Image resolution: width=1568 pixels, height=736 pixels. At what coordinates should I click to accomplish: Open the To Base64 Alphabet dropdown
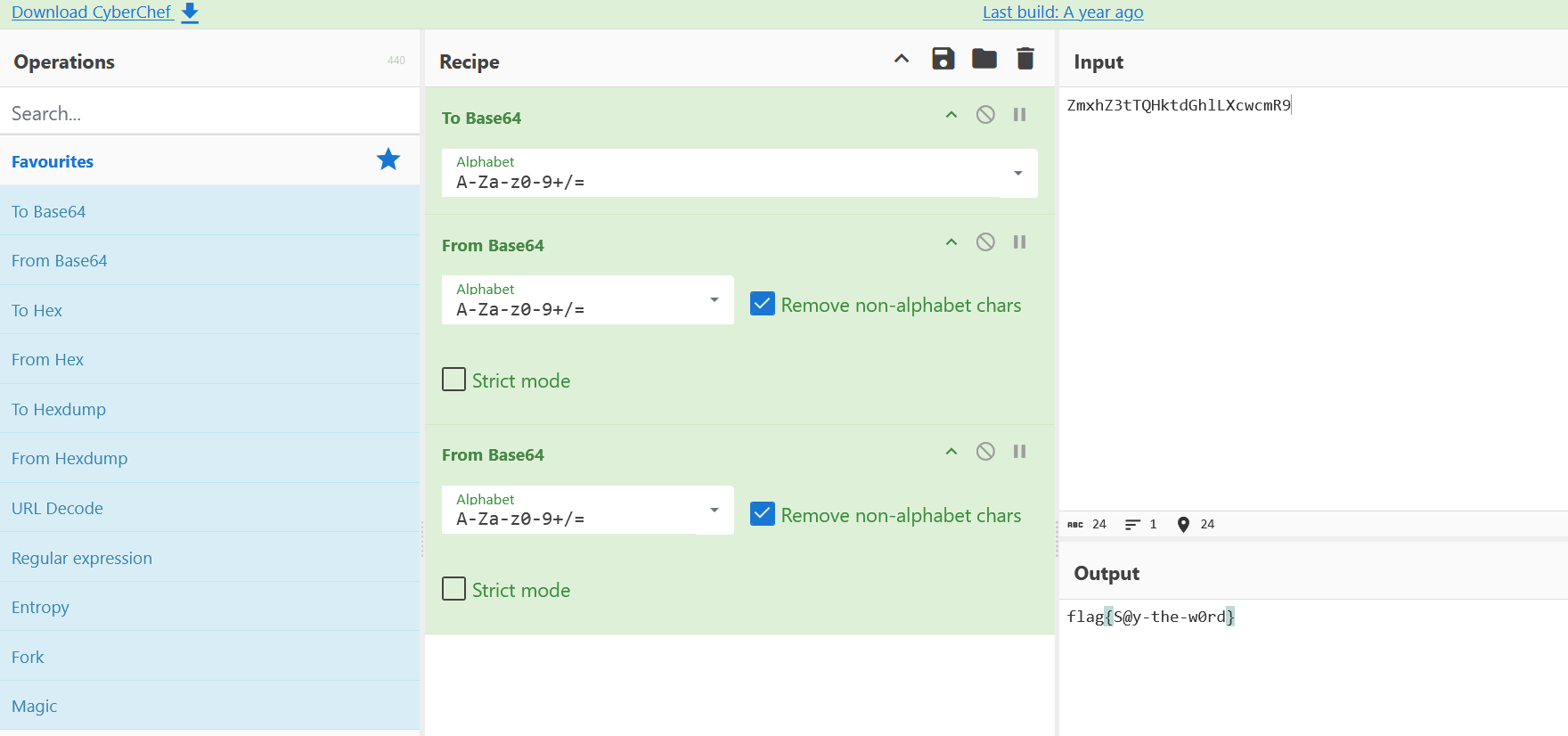click(x=1017, y=173)
